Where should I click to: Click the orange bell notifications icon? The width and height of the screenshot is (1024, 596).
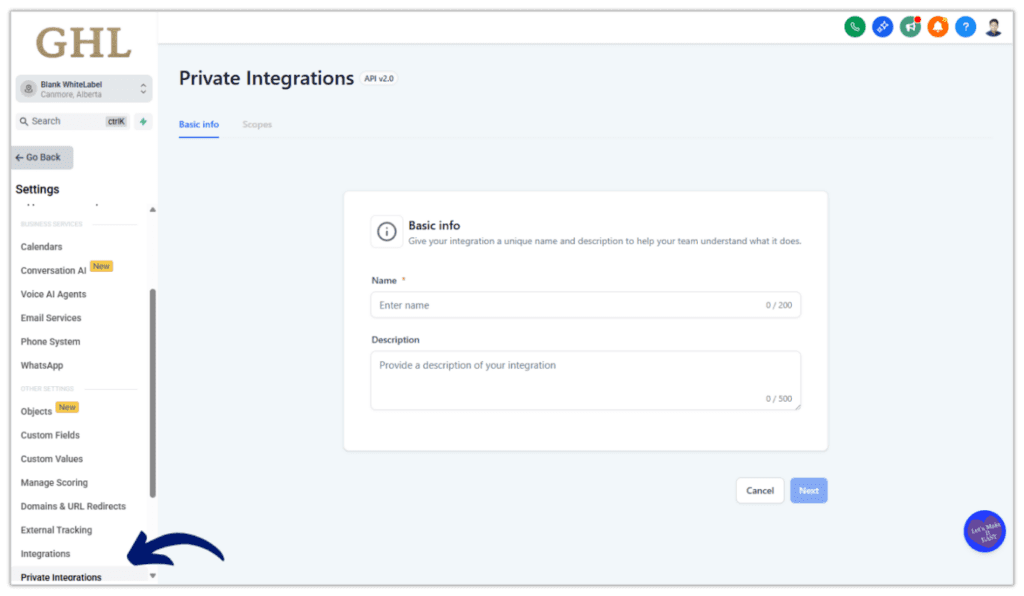pos(938,26)
